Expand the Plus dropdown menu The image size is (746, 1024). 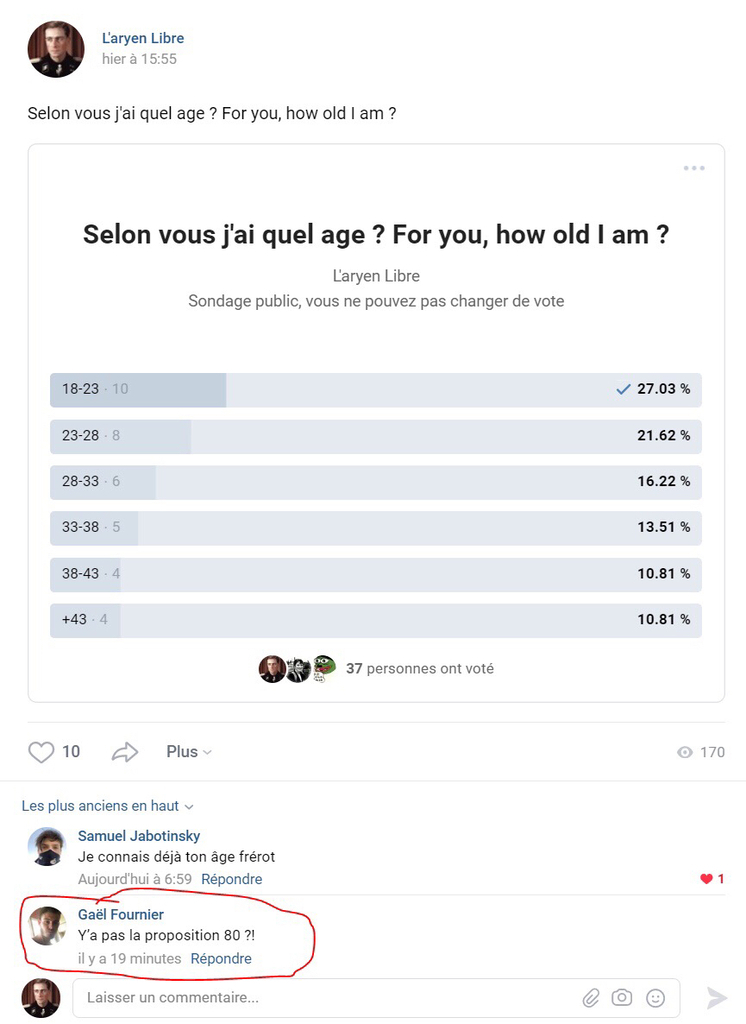(x=189, y=752)
